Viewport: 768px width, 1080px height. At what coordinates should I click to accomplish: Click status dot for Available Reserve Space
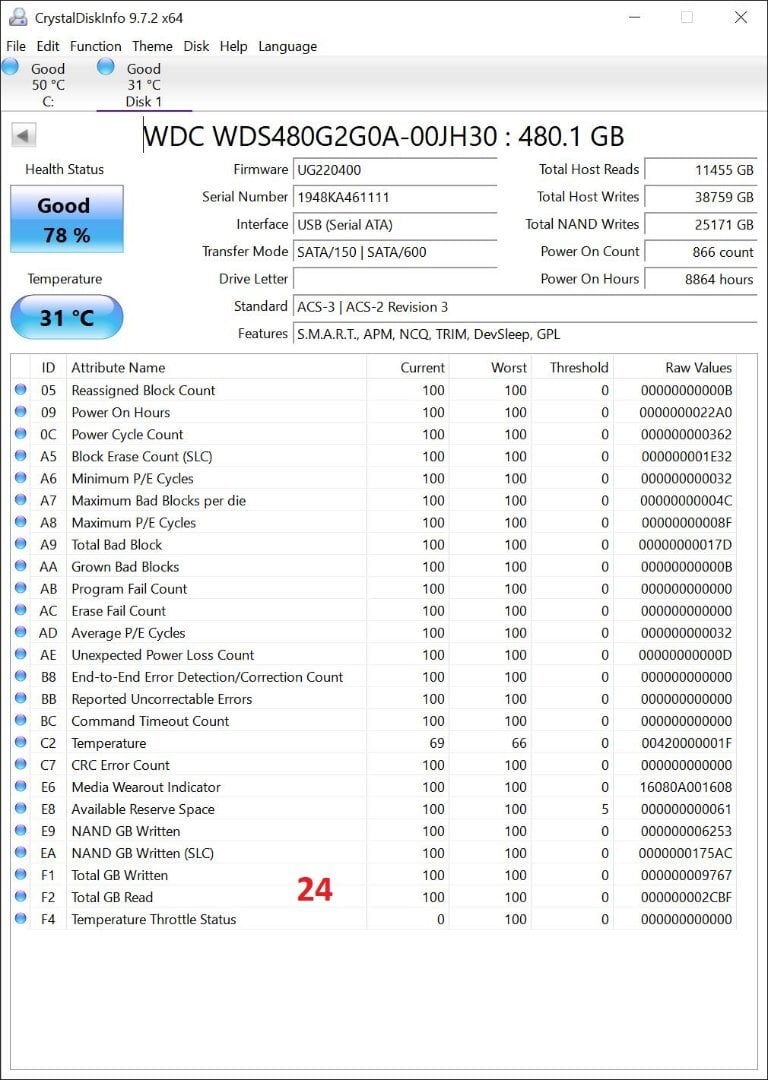[21, 809]
